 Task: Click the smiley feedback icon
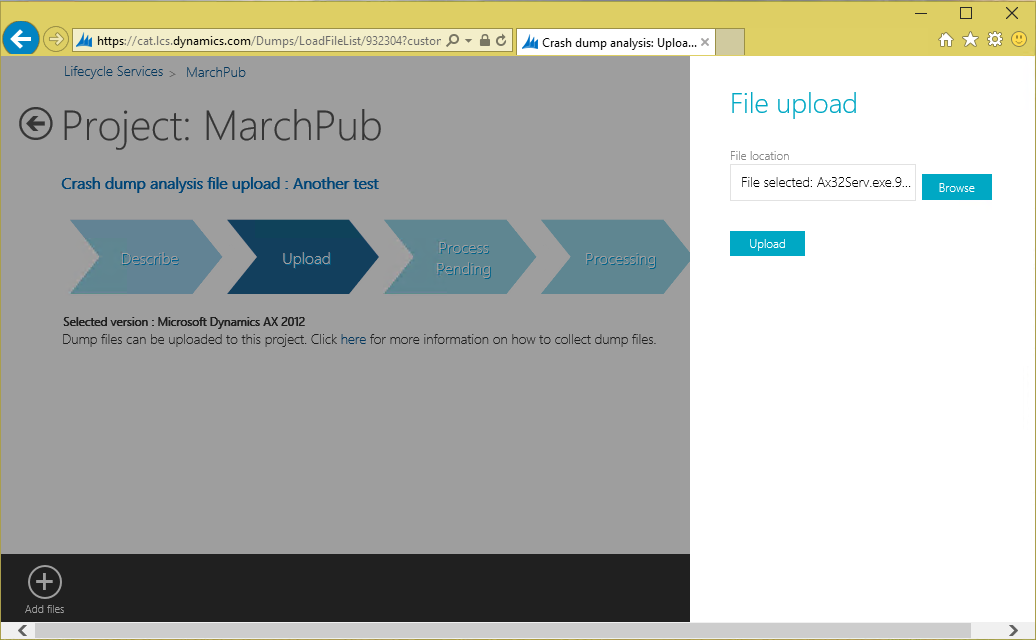[x=1018, y=40]
